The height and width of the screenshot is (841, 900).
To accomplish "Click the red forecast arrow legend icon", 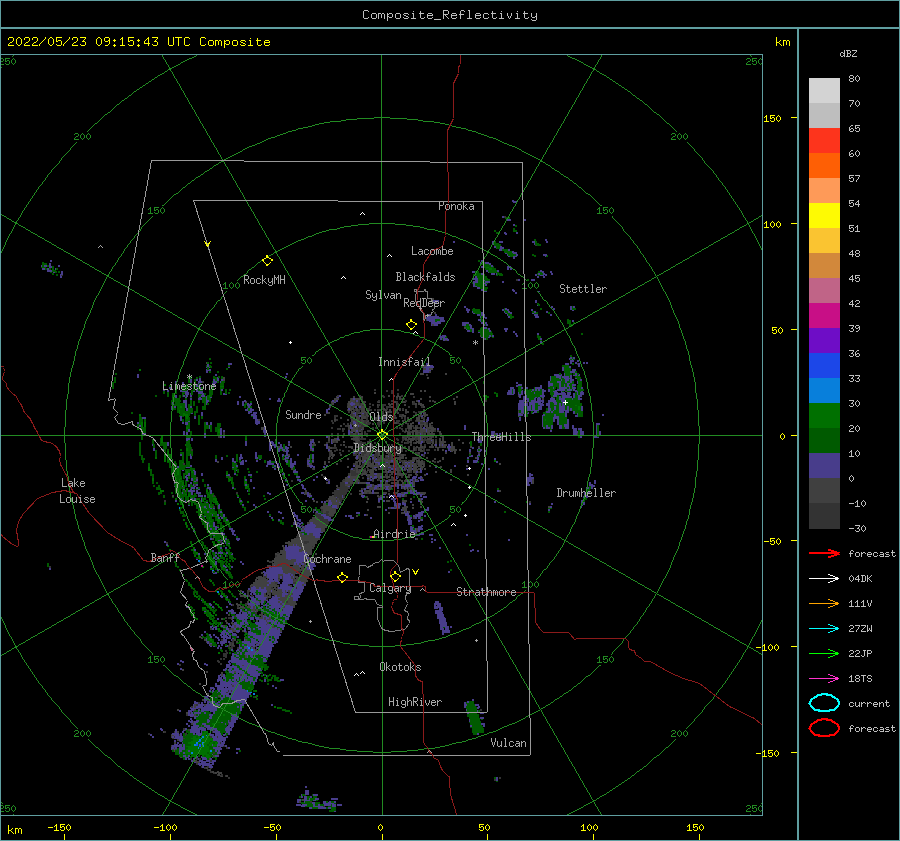I will click(x=824, y=553).
